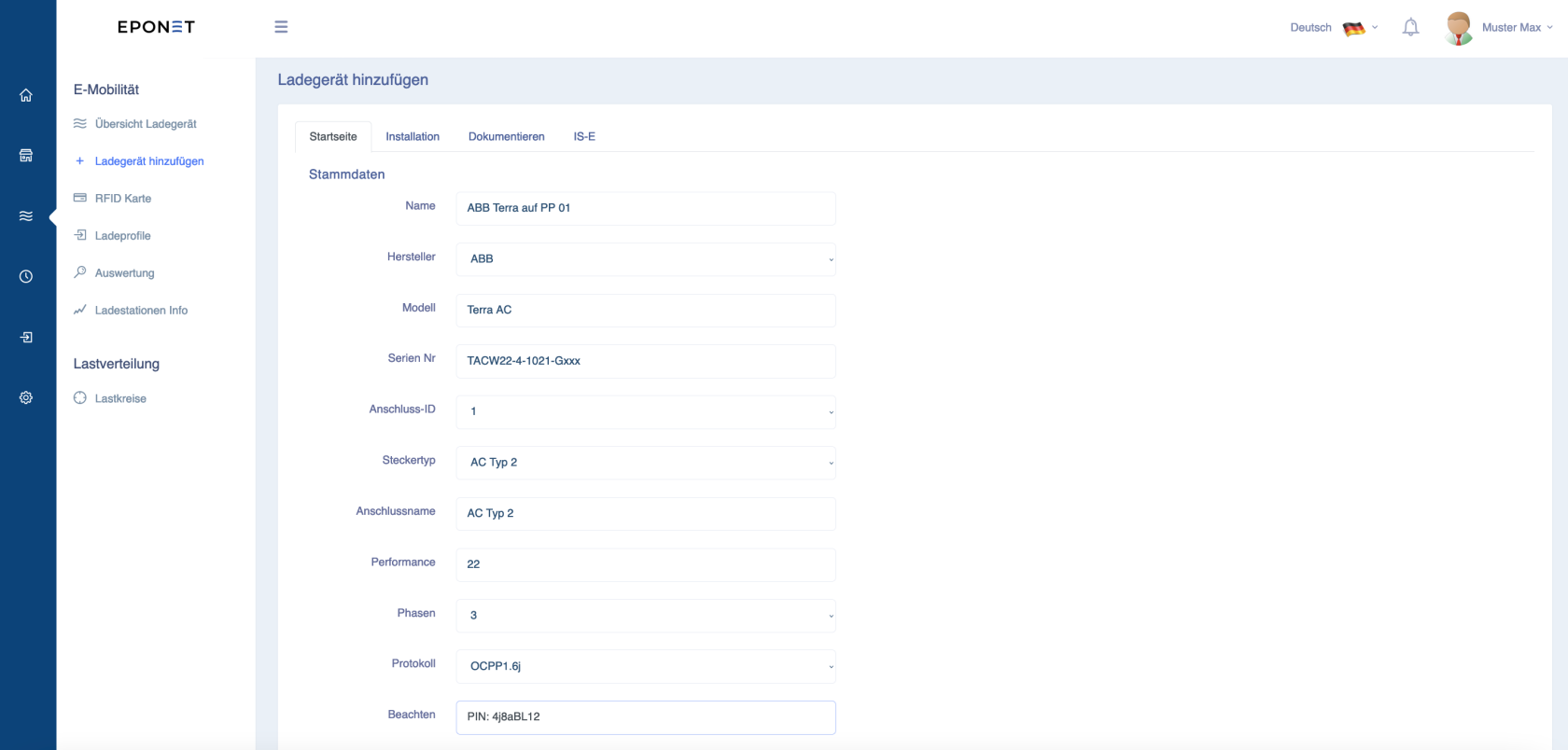Click the EPONET logo
This screenshot has width=1568, height=750.
(x=156, y=27)
